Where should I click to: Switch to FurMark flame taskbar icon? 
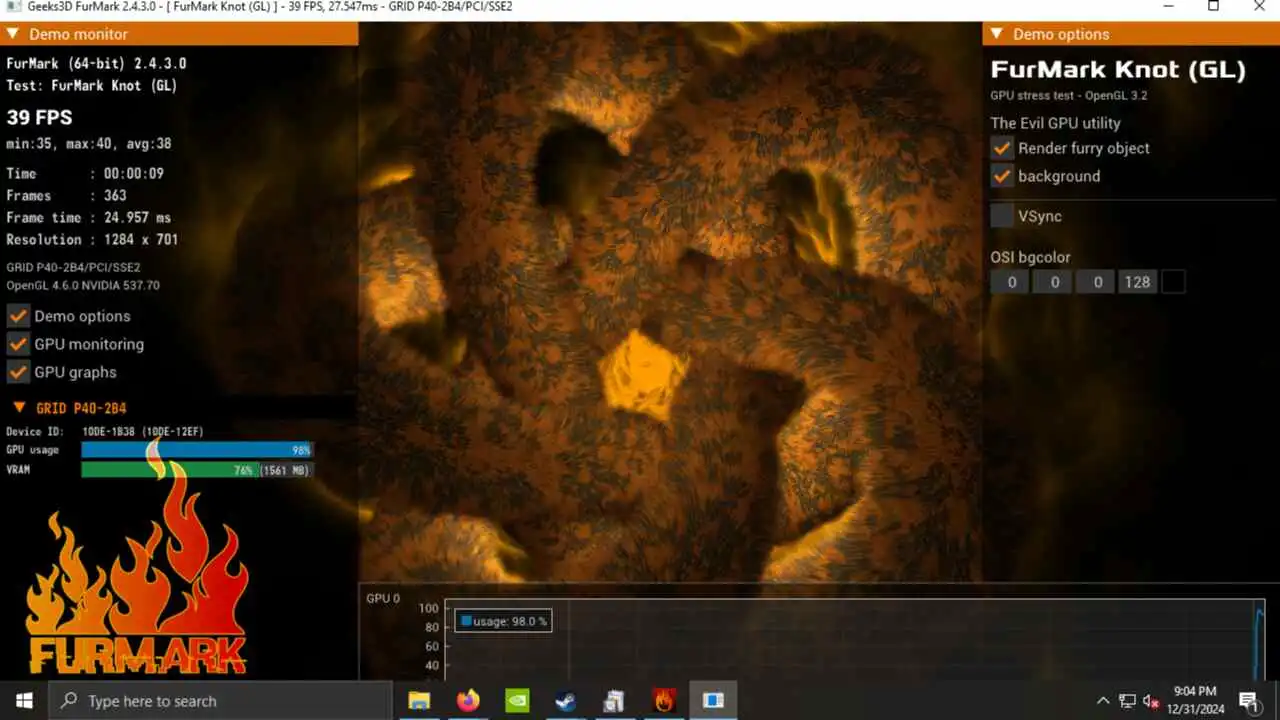[664, 701]
